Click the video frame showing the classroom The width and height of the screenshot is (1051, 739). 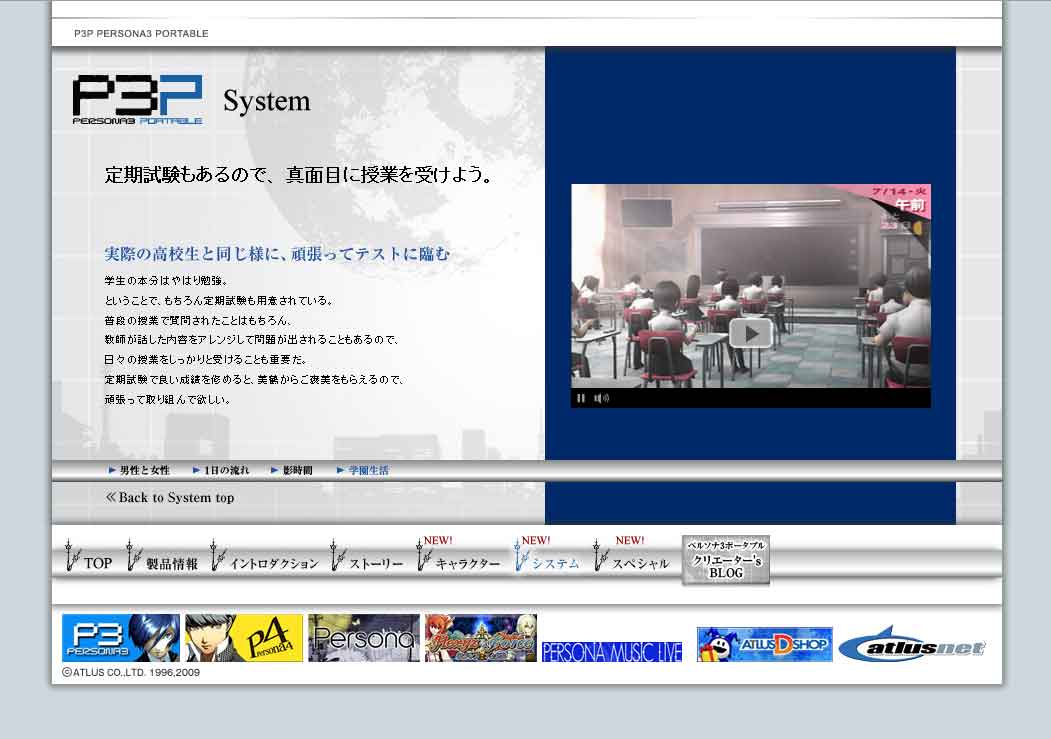coord(751,286)
